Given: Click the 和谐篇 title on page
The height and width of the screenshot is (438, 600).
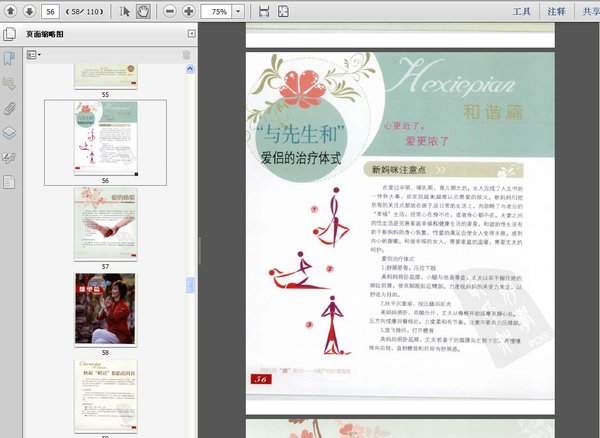Looking at the screenshot, I should click(493, 112).
